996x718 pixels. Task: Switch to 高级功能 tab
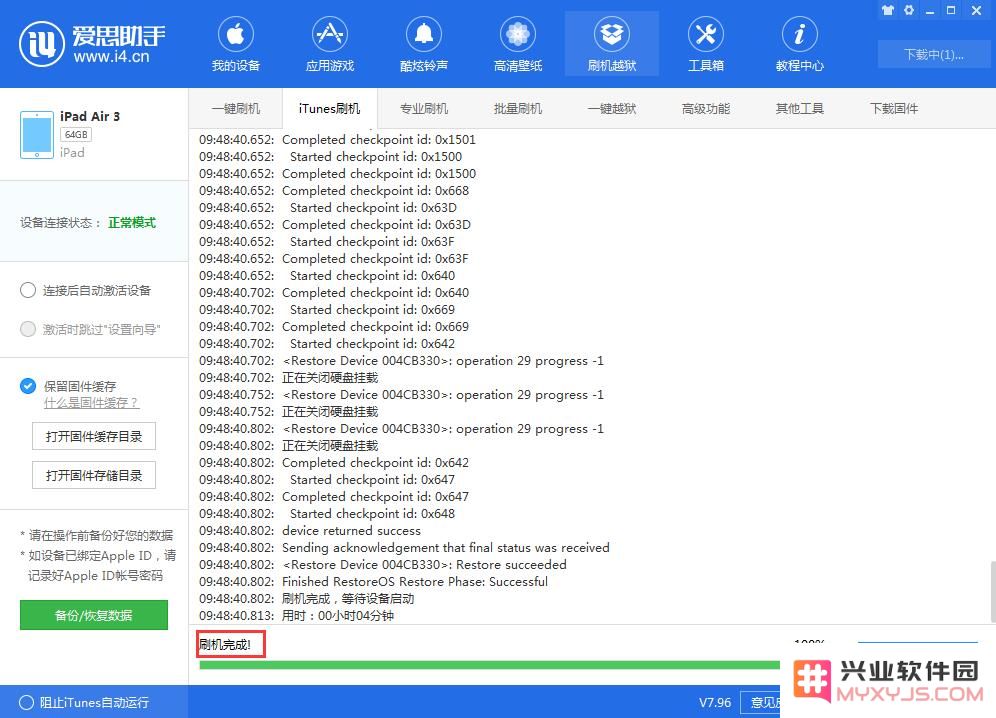click(x=705, y=109)
